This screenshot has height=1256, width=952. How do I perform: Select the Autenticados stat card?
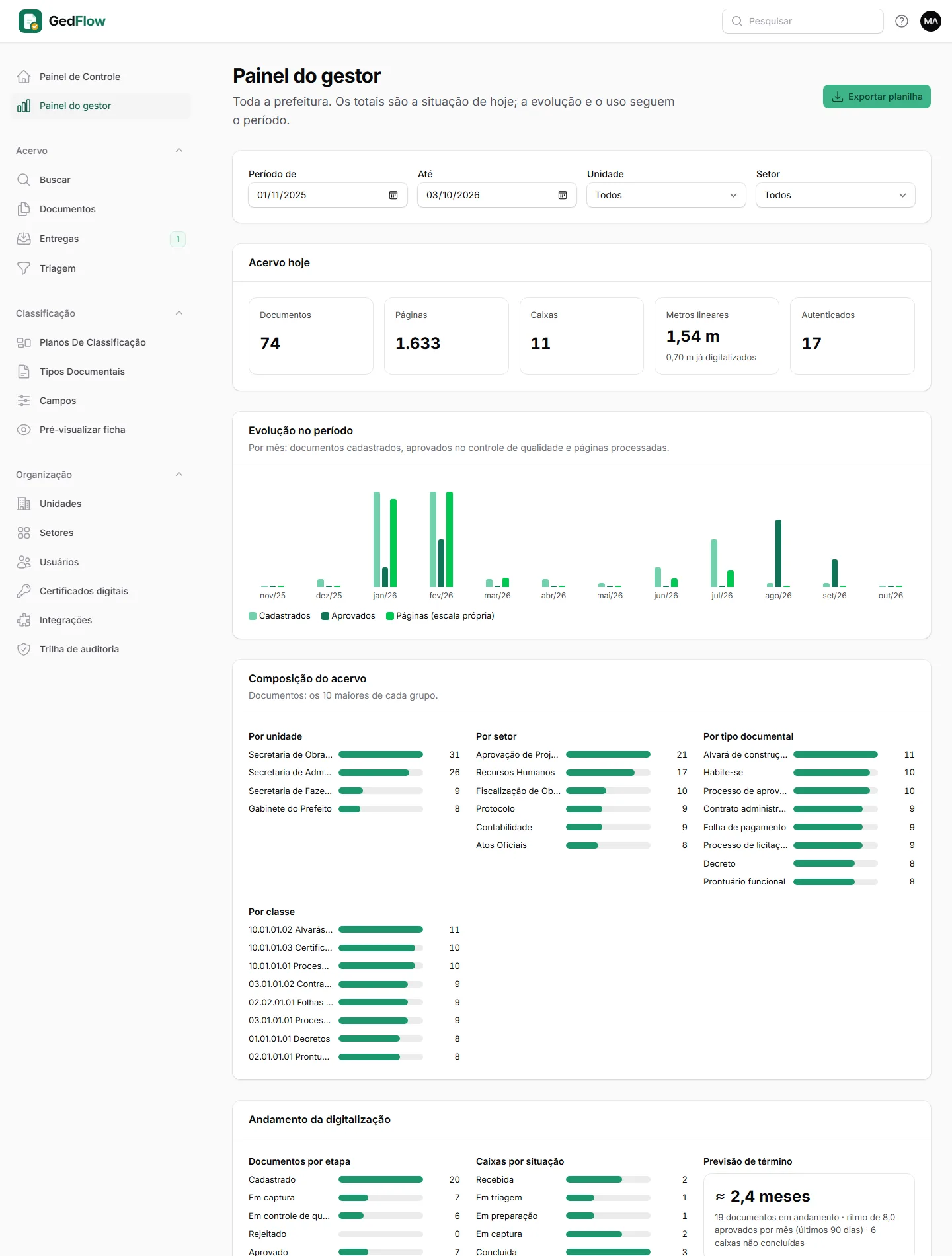click(852, 336)
